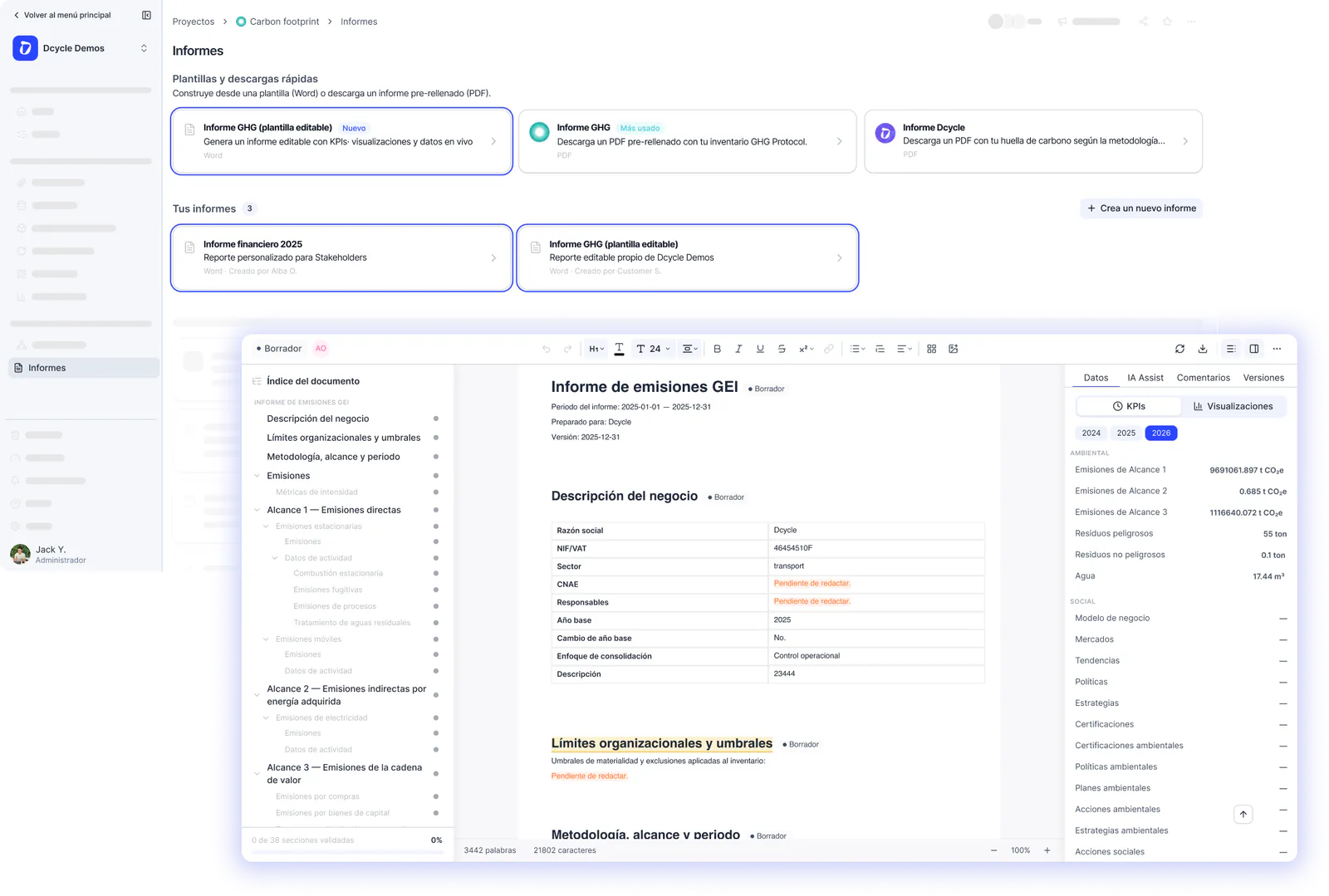Click the validation progress bar at 0%
This screenshot has height=896, width=1329.
pyautogui.click(x=347, y=853)
